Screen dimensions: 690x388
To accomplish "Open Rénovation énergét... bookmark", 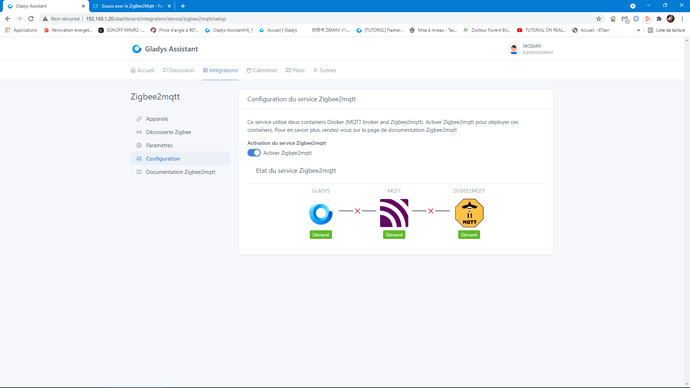I will 68,30.
